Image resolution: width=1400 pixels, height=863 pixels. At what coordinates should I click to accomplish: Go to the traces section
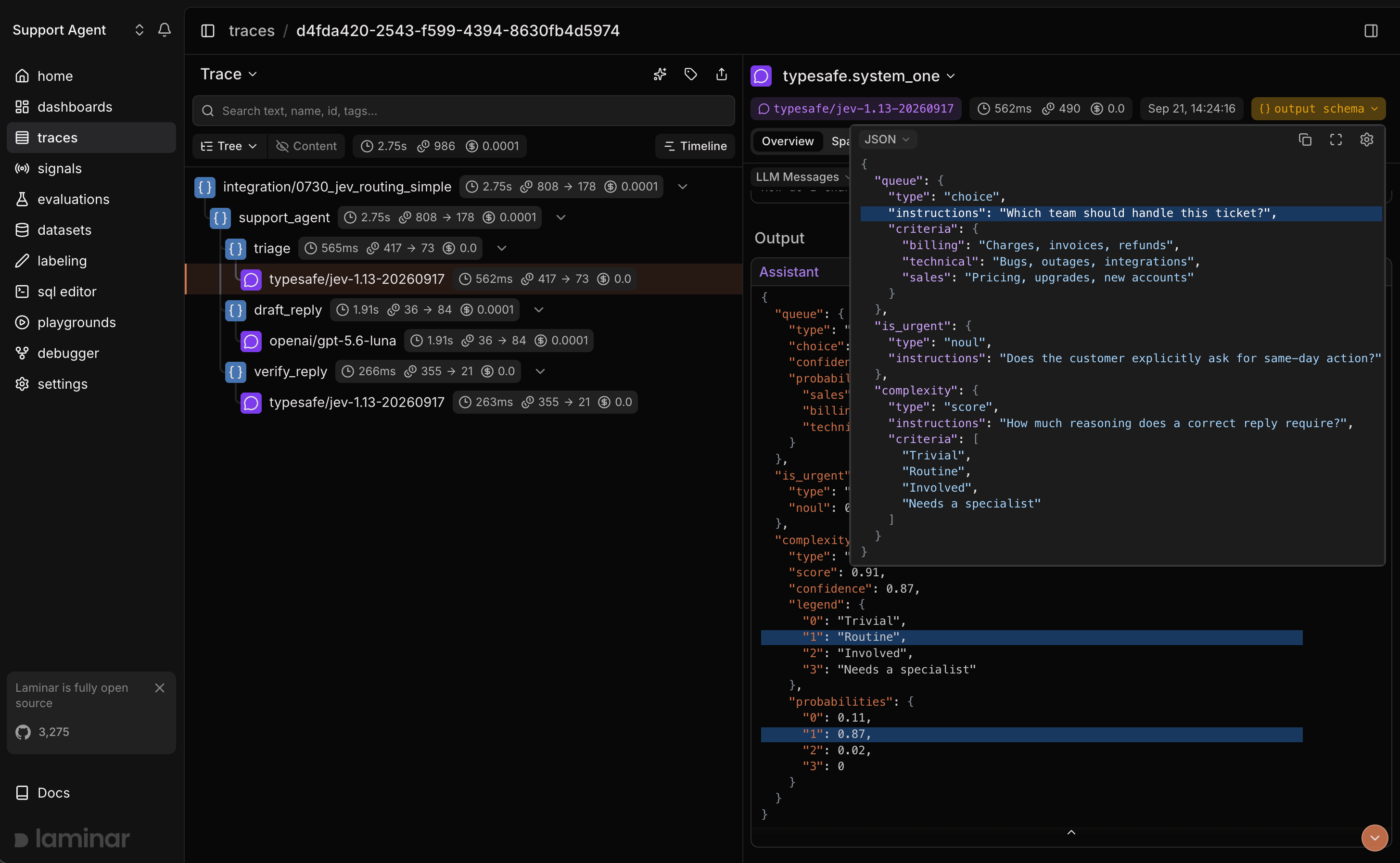tap(91, 138)
